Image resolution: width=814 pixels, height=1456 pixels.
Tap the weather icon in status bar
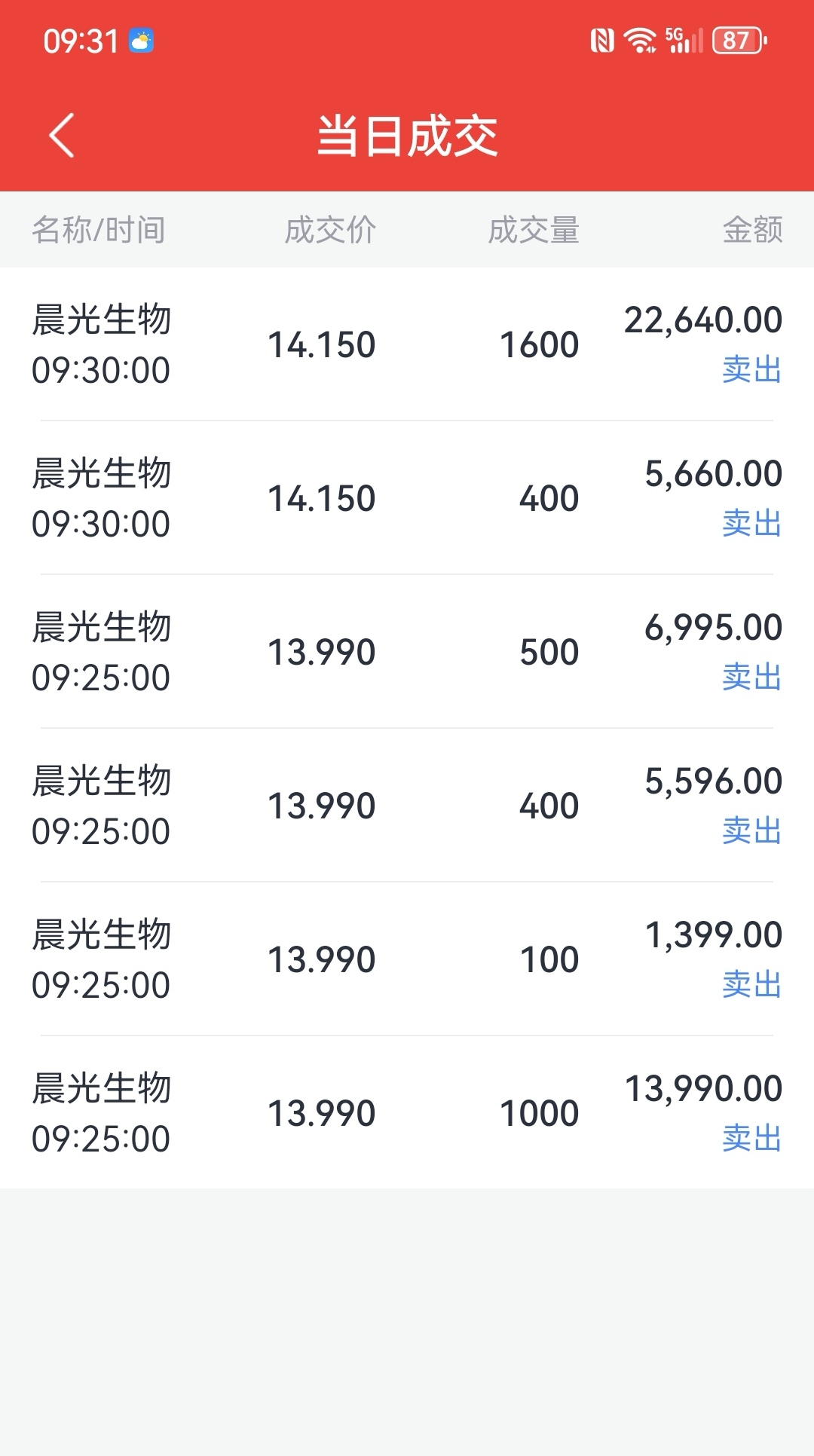click(141, 41)
